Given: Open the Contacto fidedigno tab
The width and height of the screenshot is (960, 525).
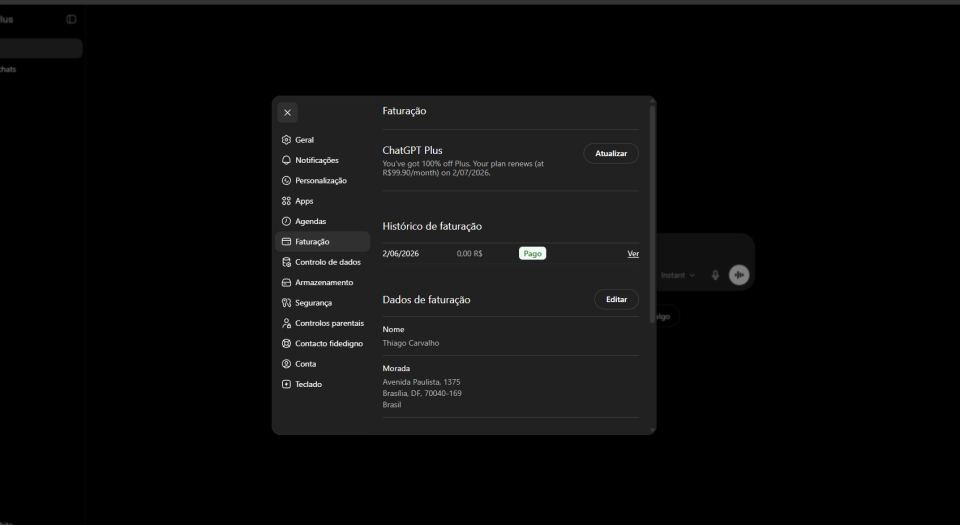Looking at the screenshot, I should click(x=323, y=343).
